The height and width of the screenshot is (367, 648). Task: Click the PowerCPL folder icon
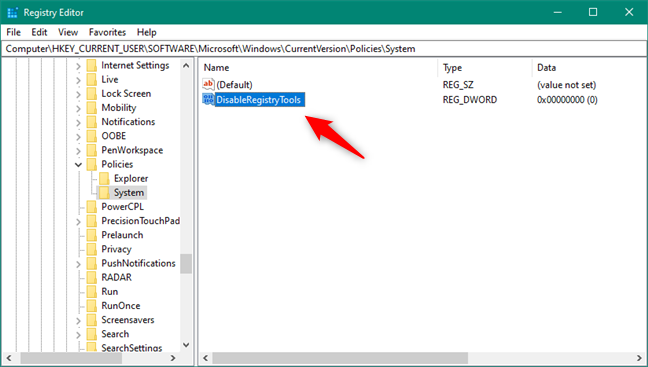click(x=92, y=207)
